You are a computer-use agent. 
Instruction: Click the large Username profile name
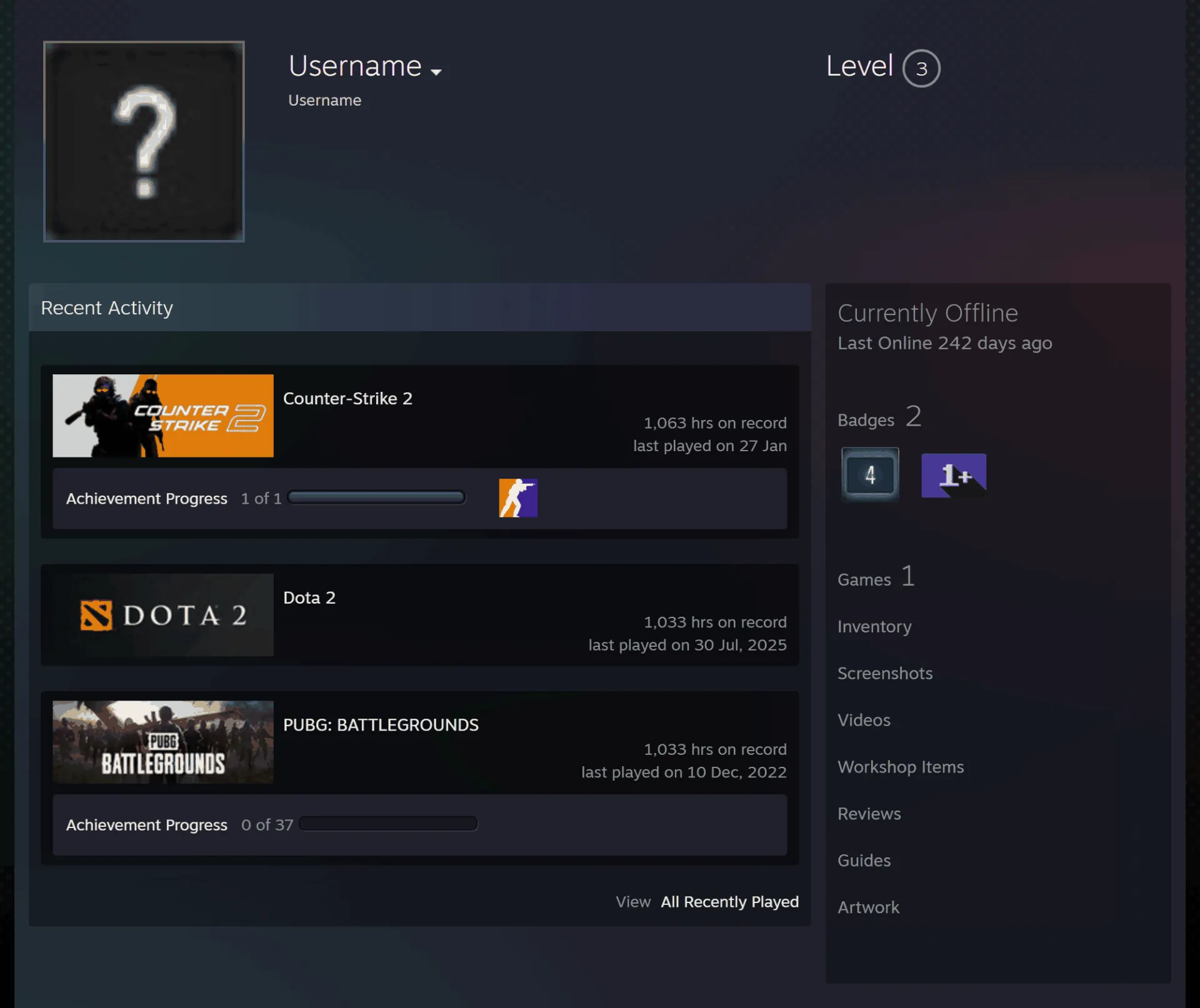click(x=355, y=66)
